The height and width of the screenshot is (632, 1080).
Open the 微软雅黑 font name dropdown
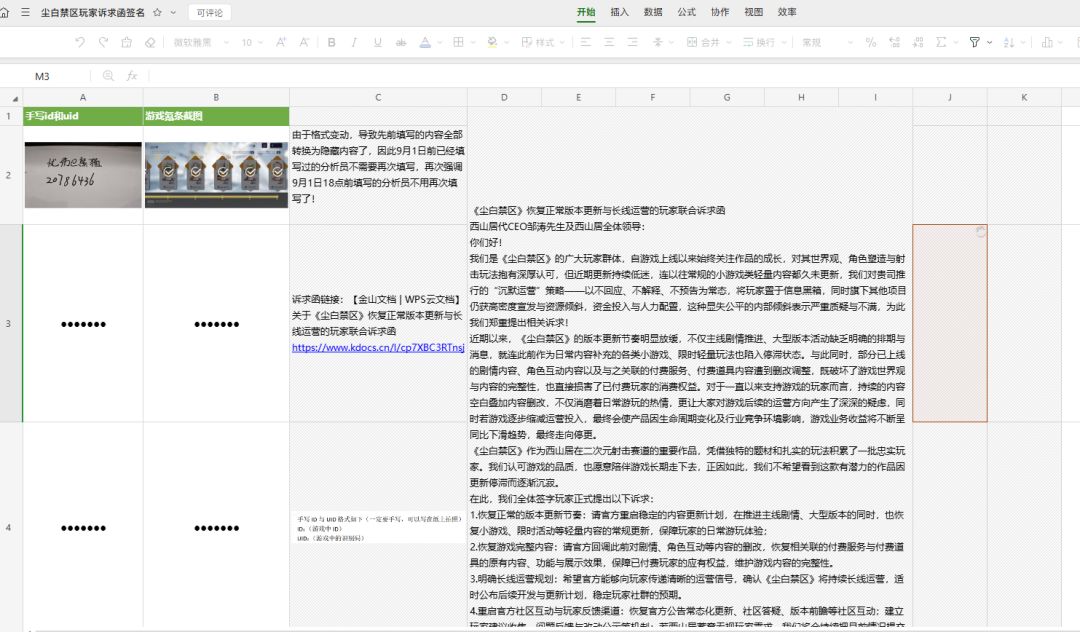(x=200, y=43)
